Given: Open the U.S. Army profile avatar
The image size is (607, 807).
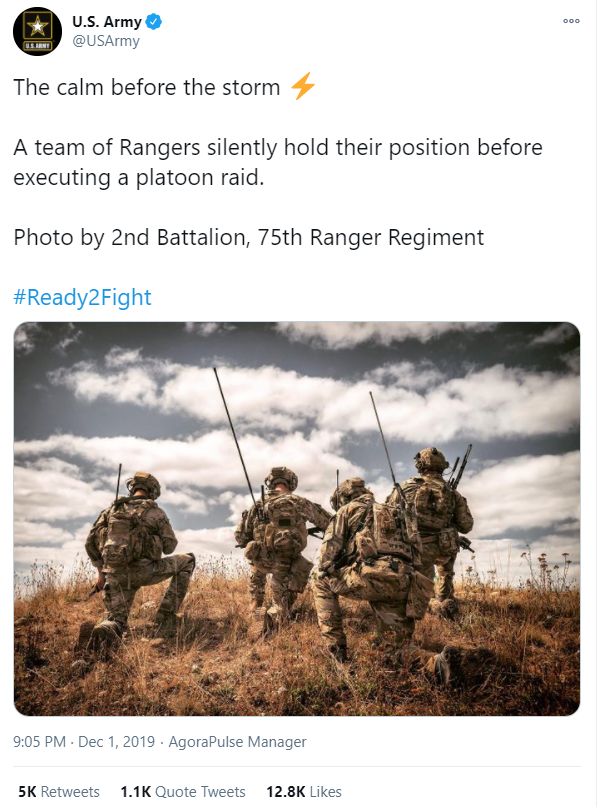Looking at the screenshot, I should 37,31.
